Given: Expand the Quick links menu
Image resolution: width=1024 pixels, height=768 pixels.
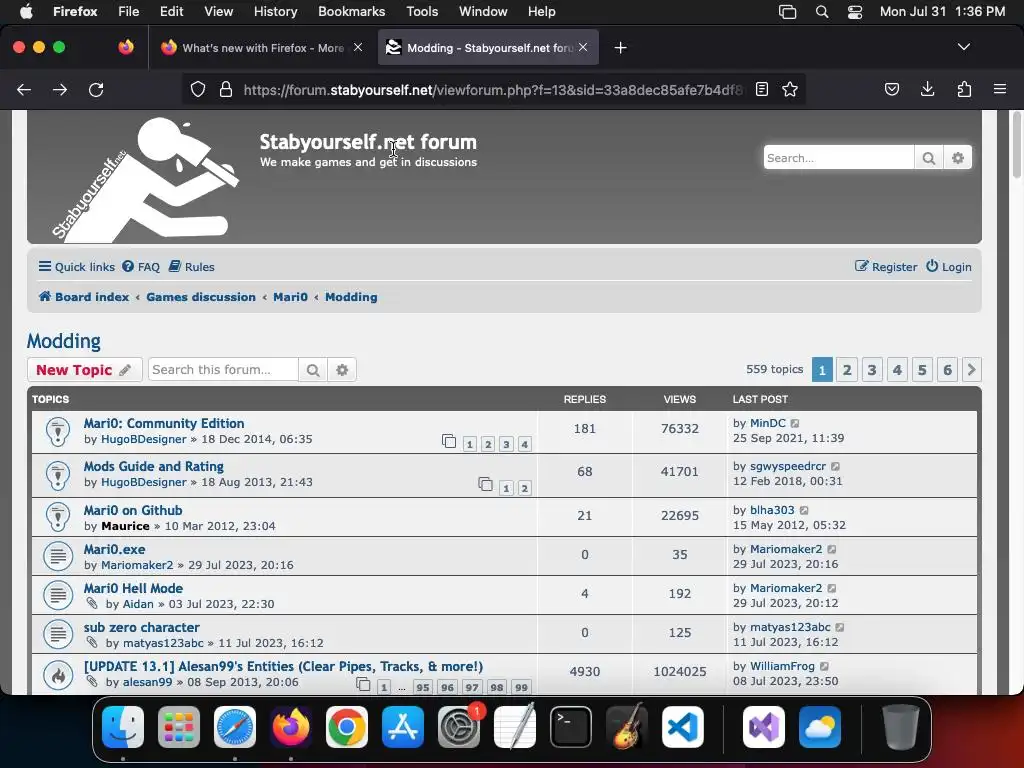Looking at the screenshot, I should click(76, 266).
